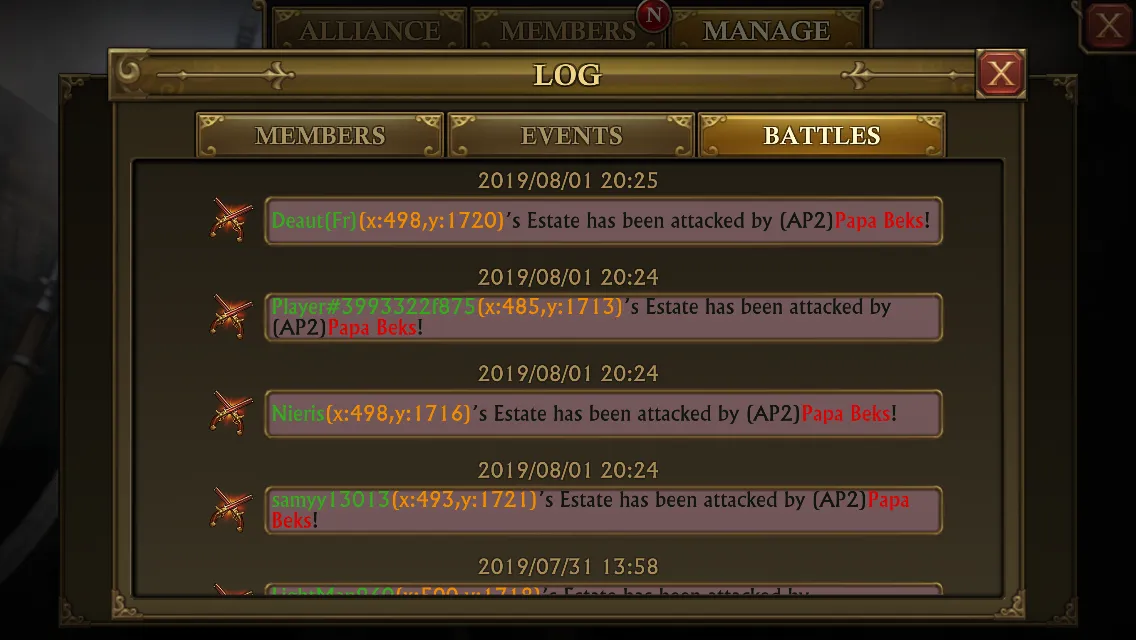Image resolution: width=1136 pixels, height=640 pixels.
Task: Open the Nieris estate attack log entry
Action: tap(604, 413)
